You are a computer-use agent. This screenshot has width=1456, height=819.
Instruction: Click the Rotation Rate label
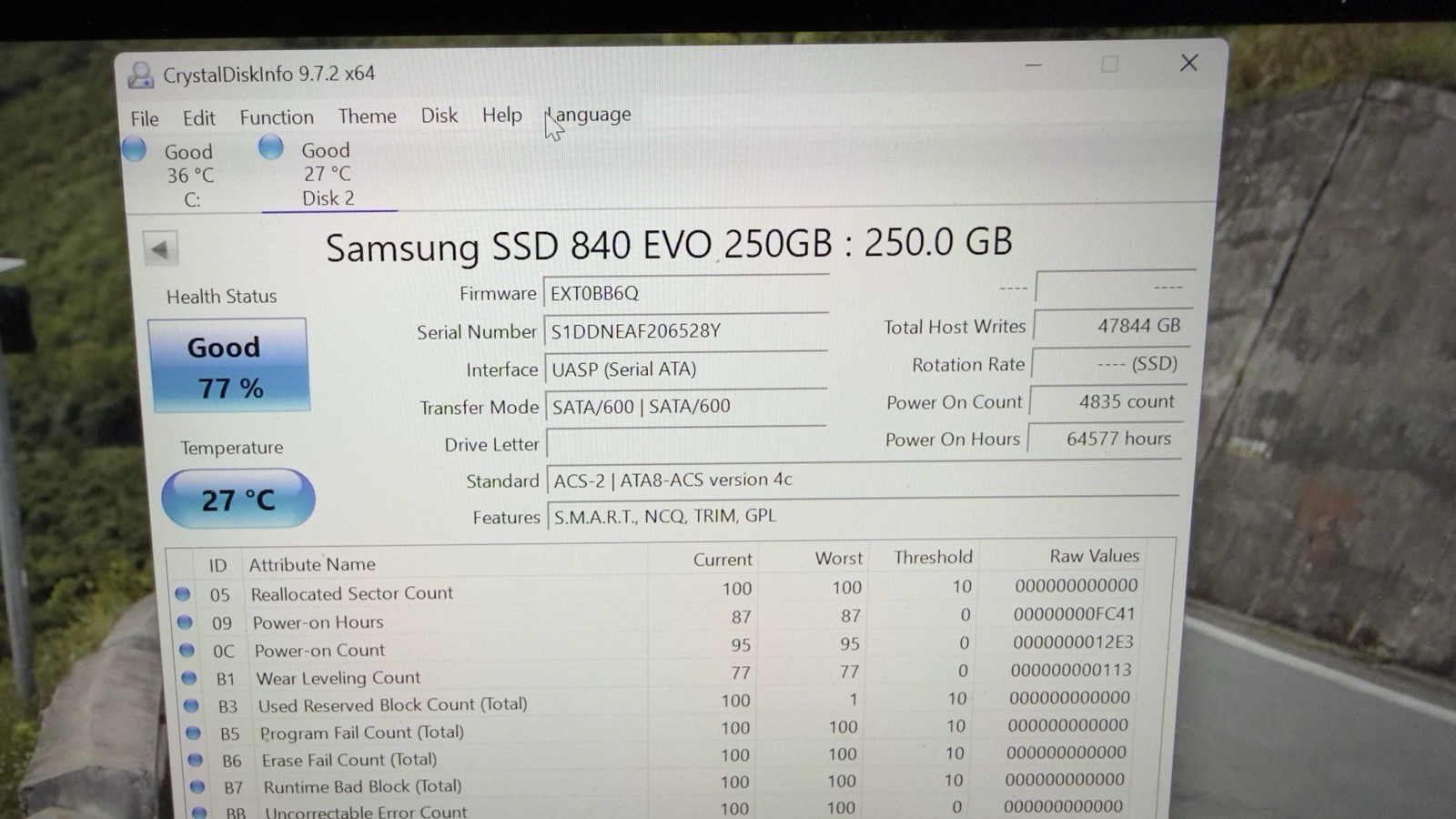point(968,365)
